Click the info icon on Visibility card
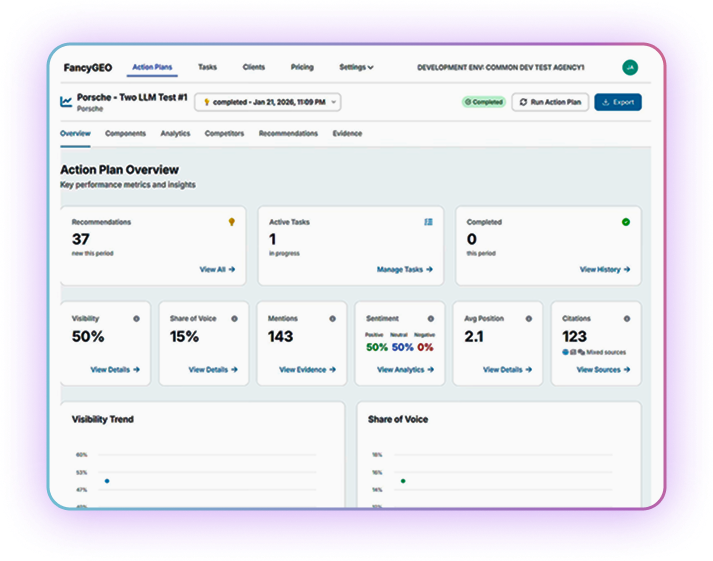713x561 pixels. pos(136,318)
